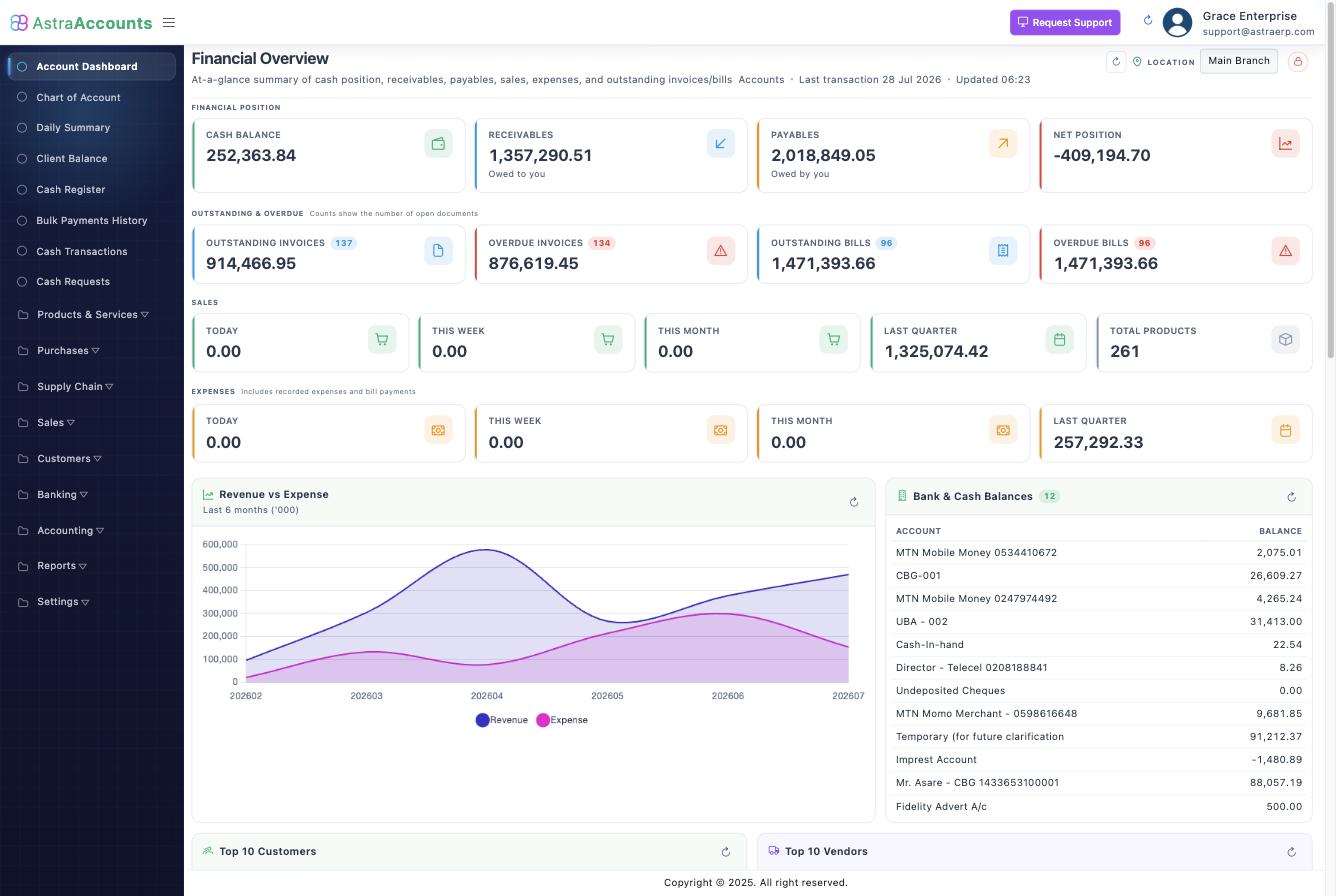Select the Imprest Account row
This screenshot has width=1336, height=896.
(1099, 760)
